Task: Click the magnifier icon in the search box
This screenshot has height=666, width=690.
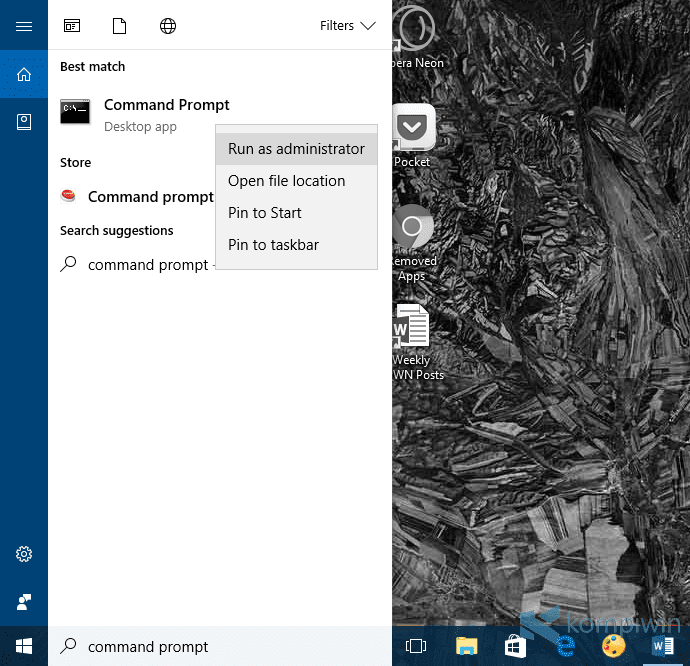Action: coord(68,646)
